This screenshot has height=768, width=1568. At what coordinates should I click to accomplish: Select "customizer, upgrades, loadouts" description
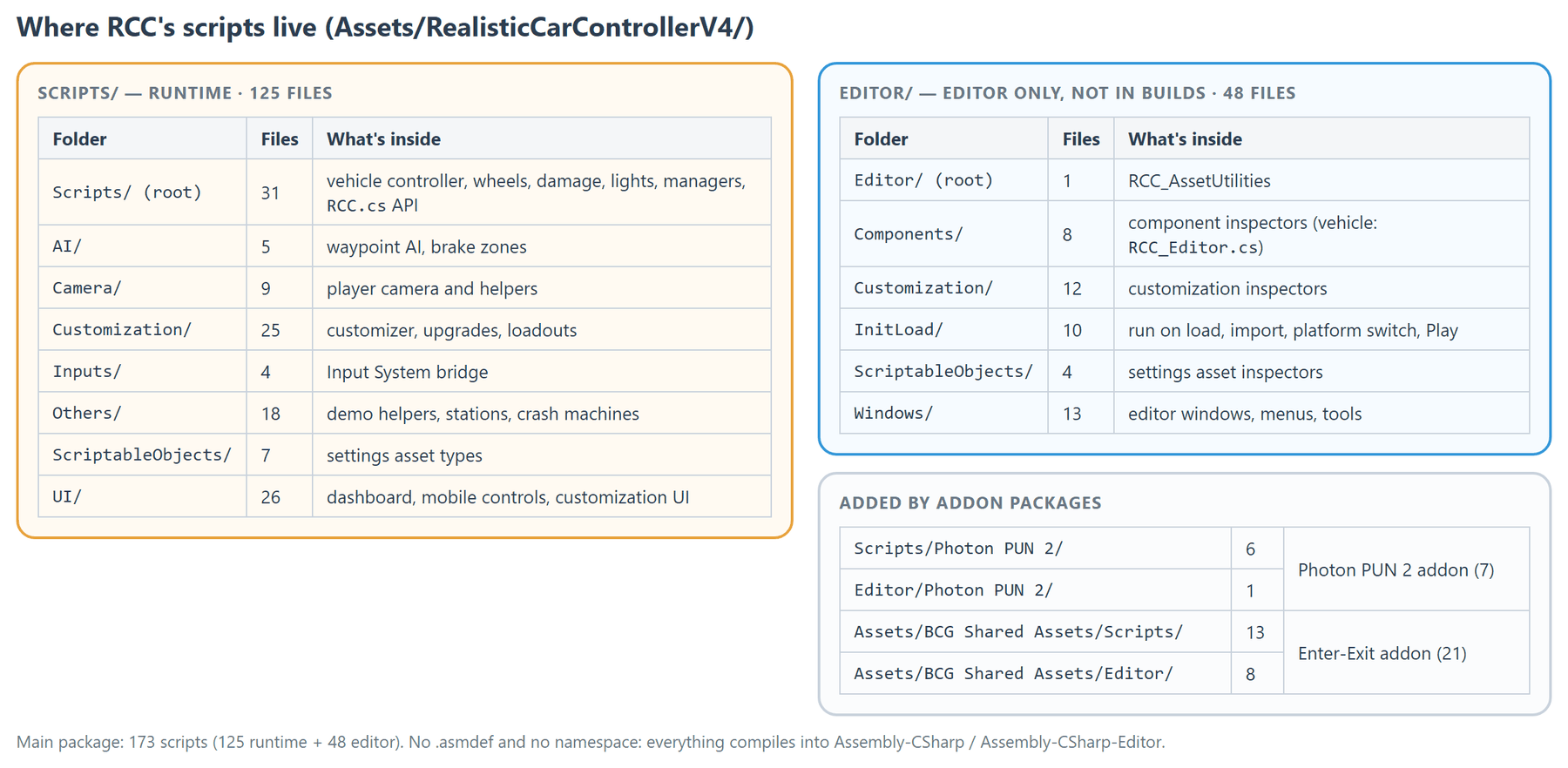pos(451,330)
